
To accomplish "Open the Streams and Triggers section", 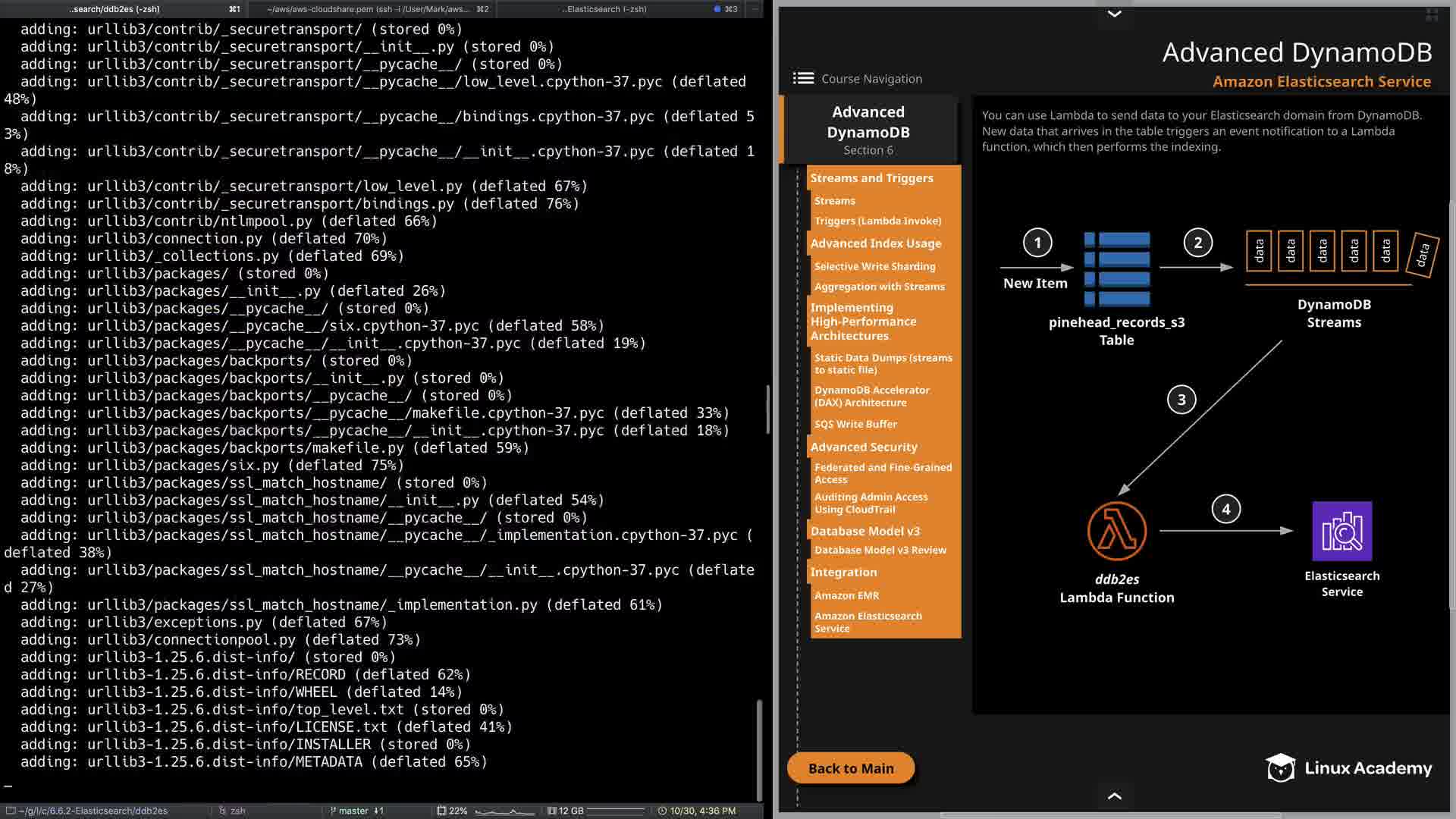I will [871, 178].
